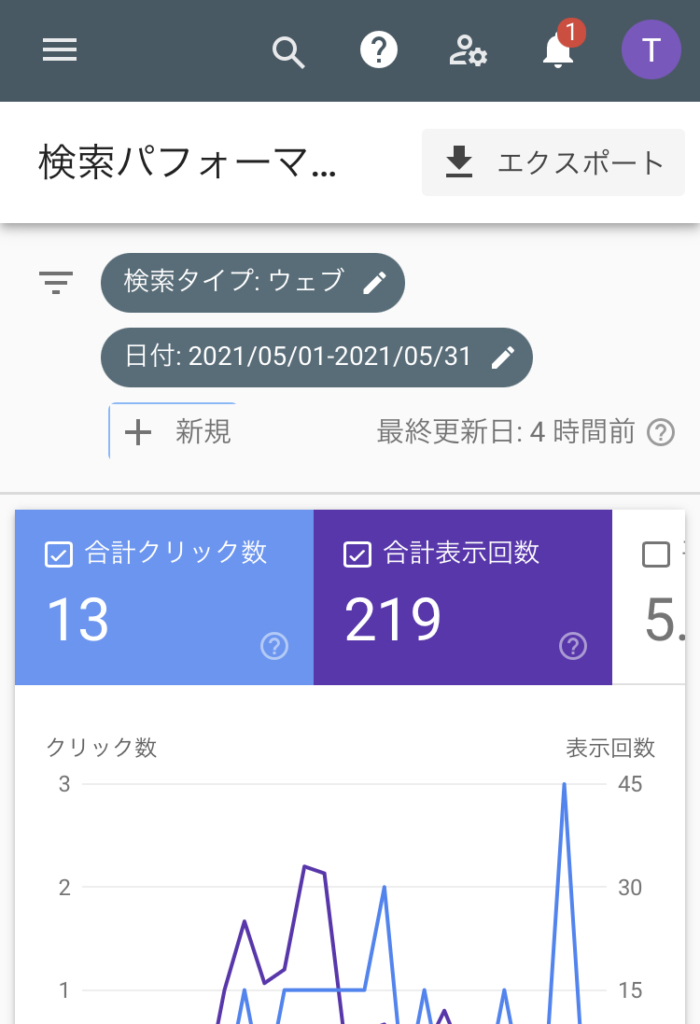Open the account avatar T

[x=651, y=50]
